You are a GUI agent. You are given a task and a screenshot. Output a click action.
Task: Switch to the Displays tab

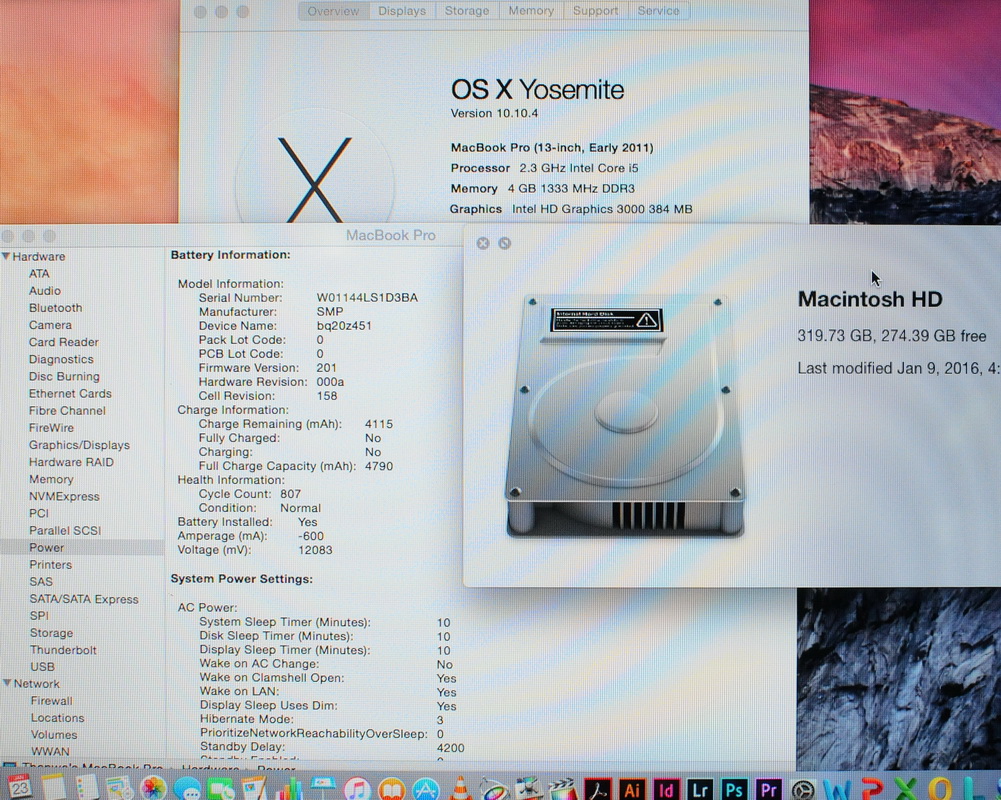click(402, 11)
